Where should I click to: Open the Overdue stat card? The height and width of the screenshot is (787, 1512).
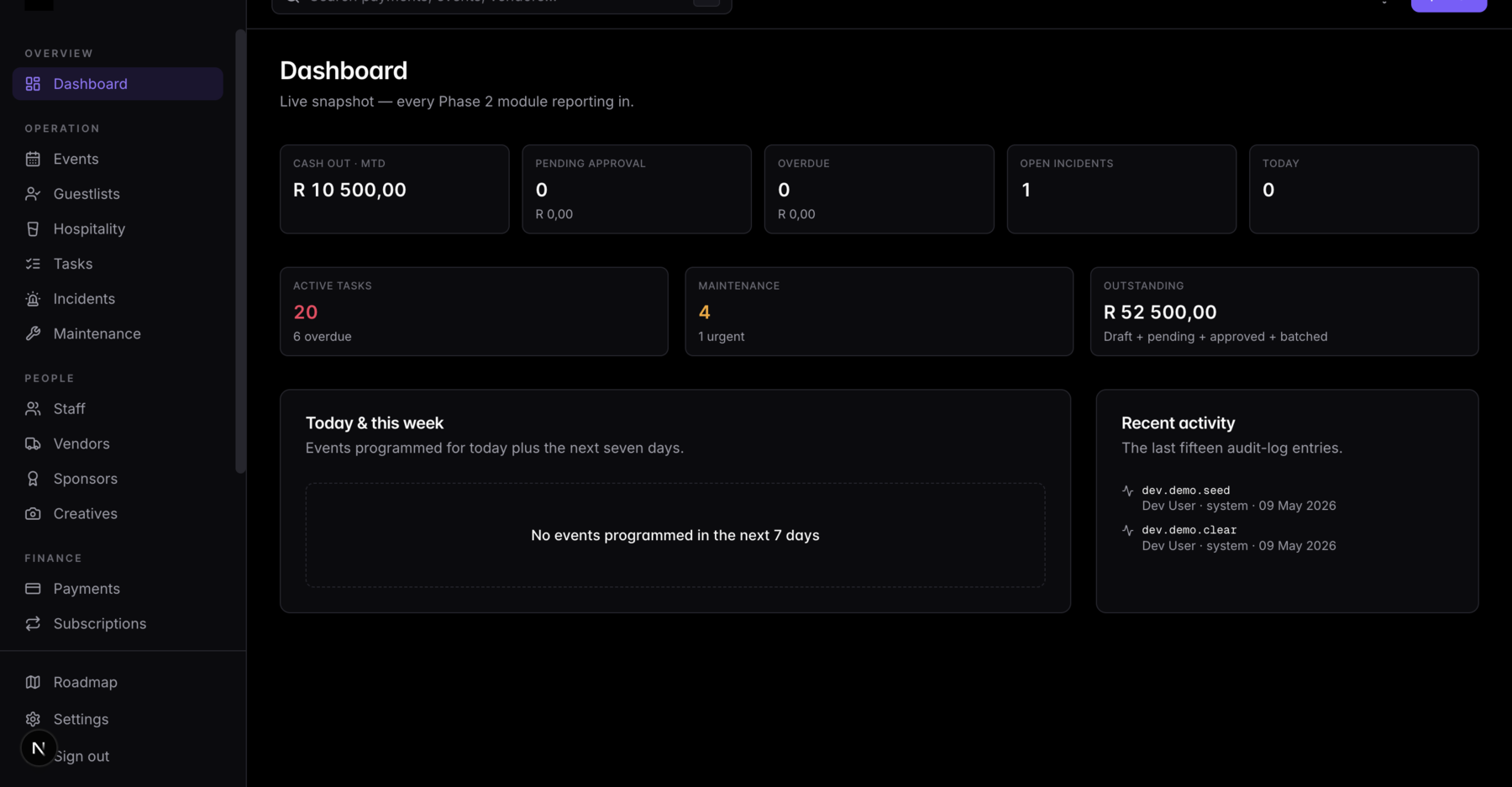coord(879,189)
